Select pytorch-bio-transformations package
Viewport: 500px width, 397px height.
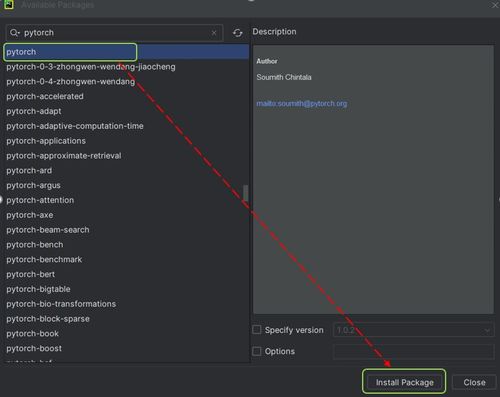126,304
